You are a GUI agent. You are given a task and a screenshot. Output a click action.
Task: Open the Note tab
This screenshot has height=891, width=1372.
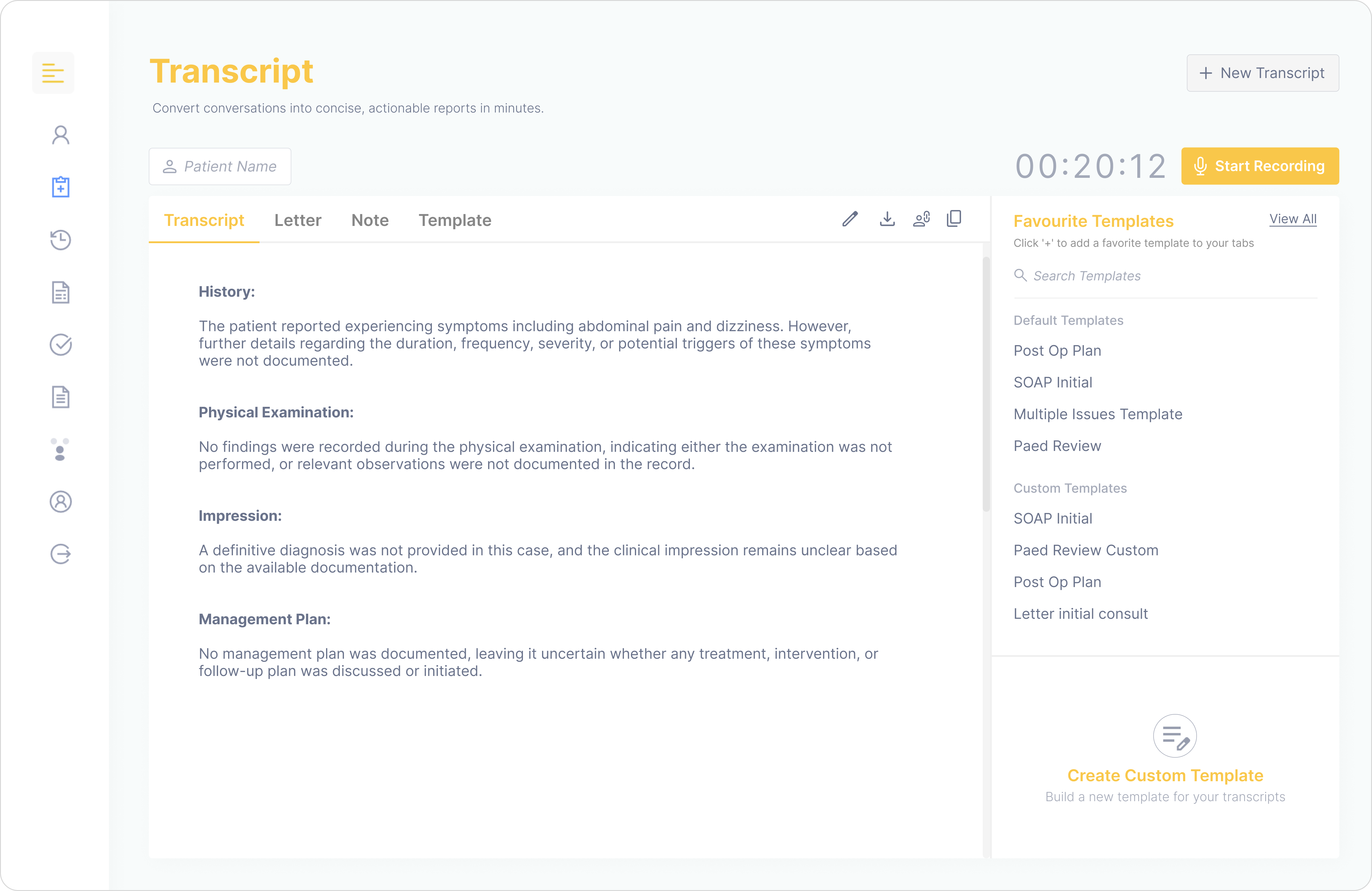(x=370, y=220)
